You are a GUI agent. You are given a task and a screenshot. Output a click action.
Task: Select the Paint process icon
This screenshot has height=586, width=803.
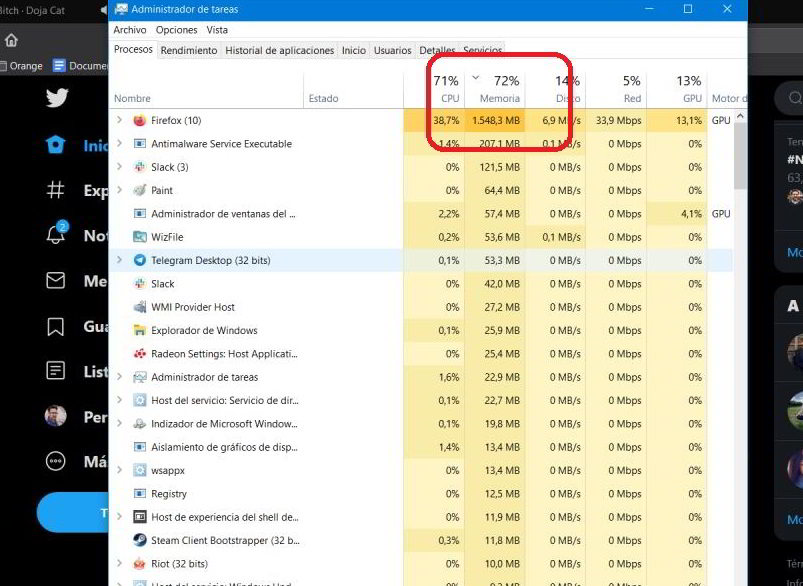click(x=140, y=191)
